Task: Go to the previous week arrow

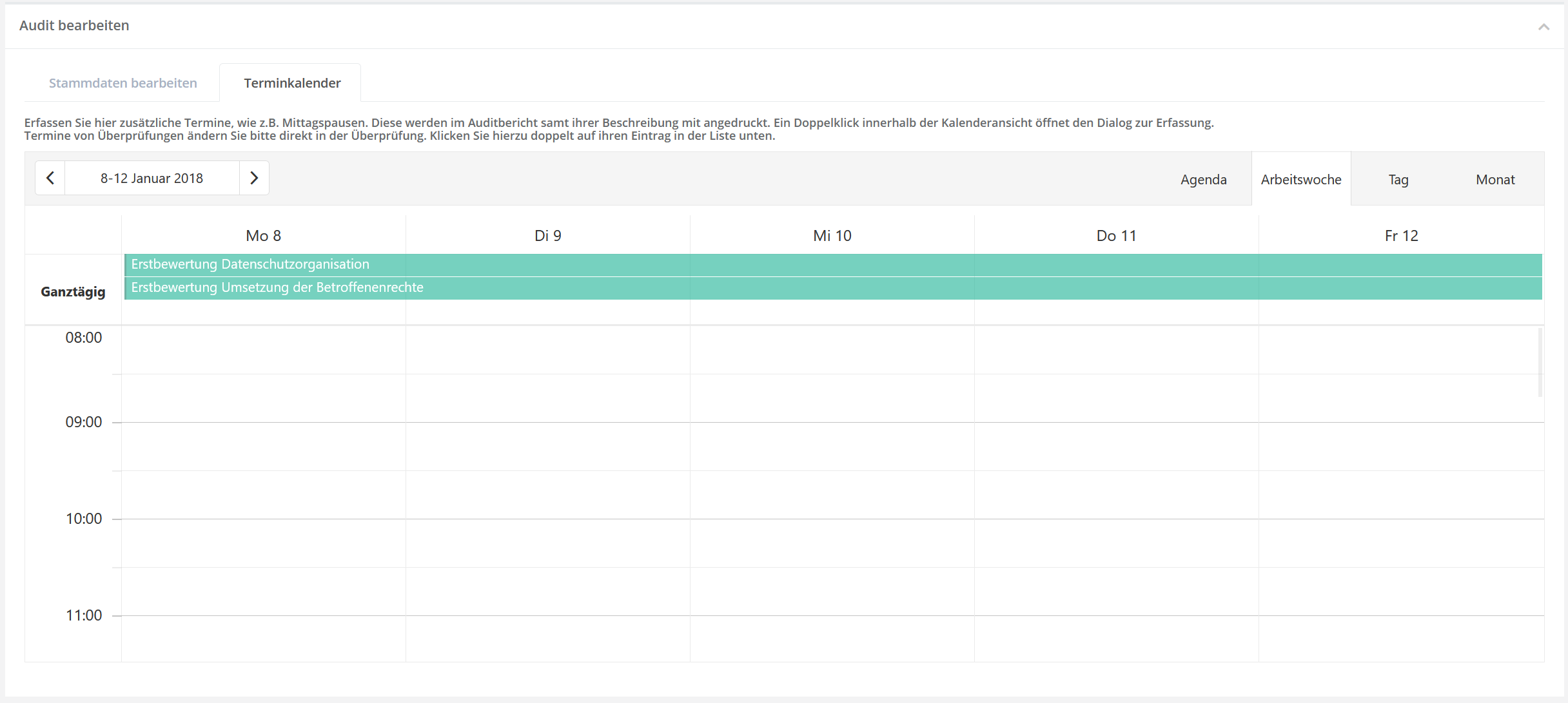Action: (x=50, y=178)
